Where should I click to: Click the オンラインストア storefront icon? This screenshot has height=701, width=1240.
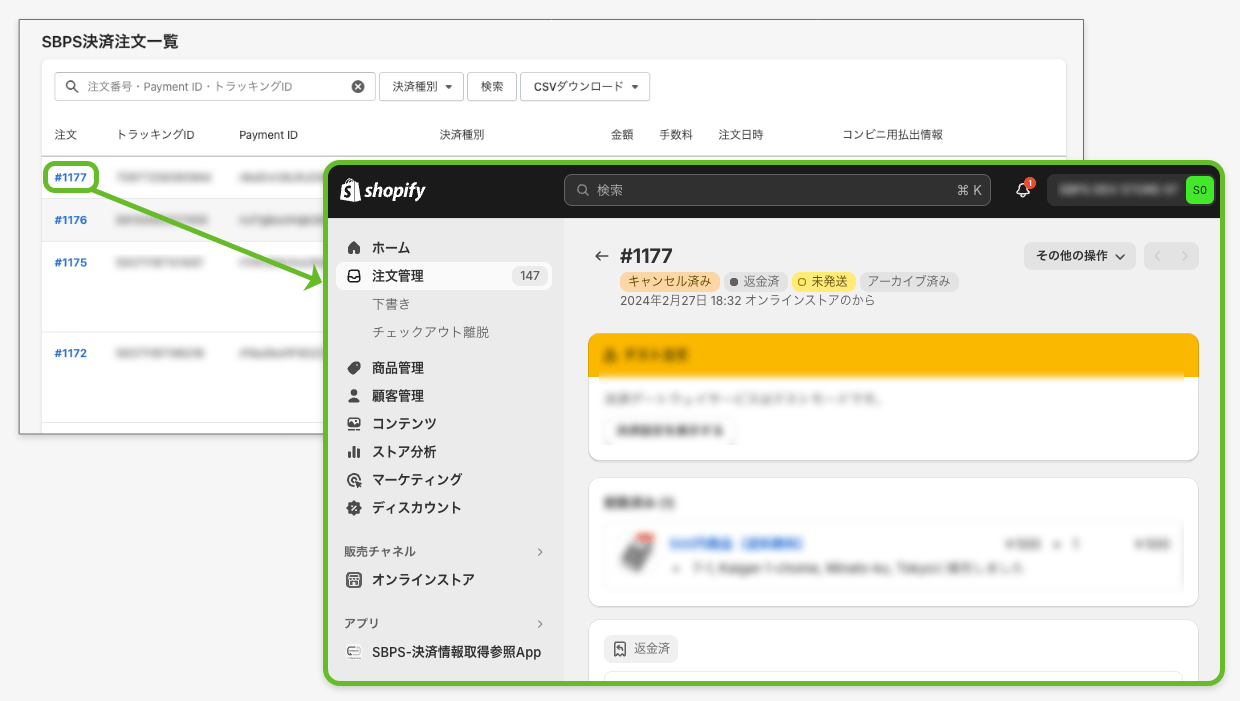coord(354,580)
